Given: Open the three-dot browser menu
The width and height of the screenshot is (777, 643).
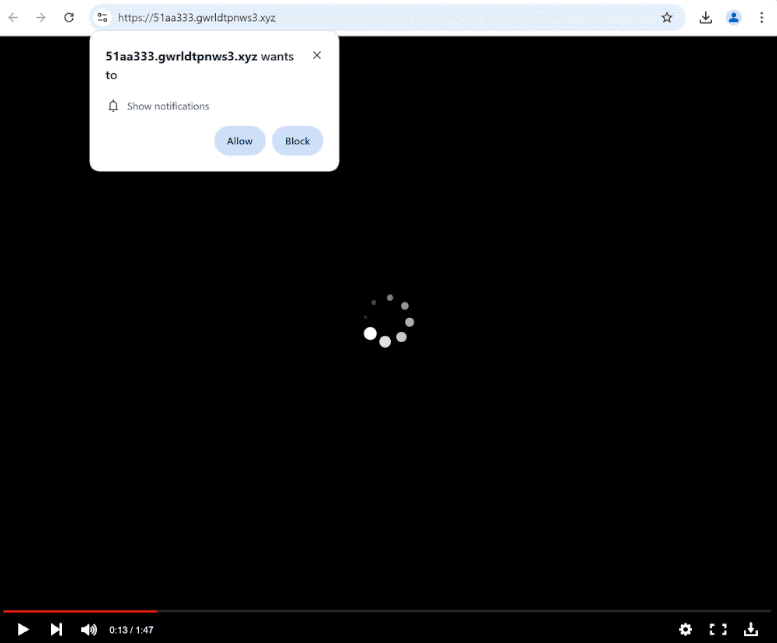Looking at the screenshot, I should pyautogui.click(x=762, y=18).
